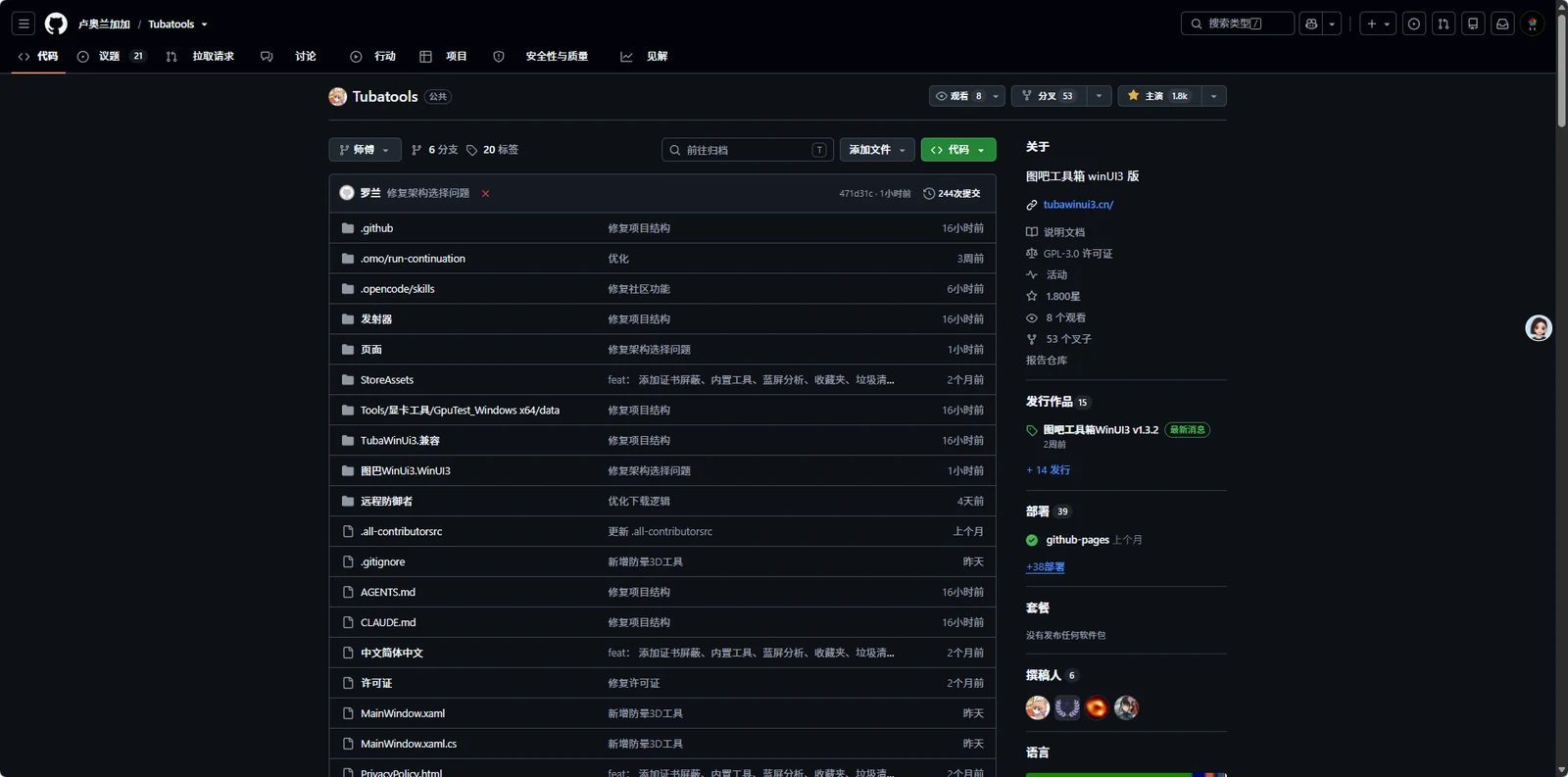The width and height of the screenshot is (1568, 777).
Task: Go to the GitHub home logo
Action: [56, 24]
